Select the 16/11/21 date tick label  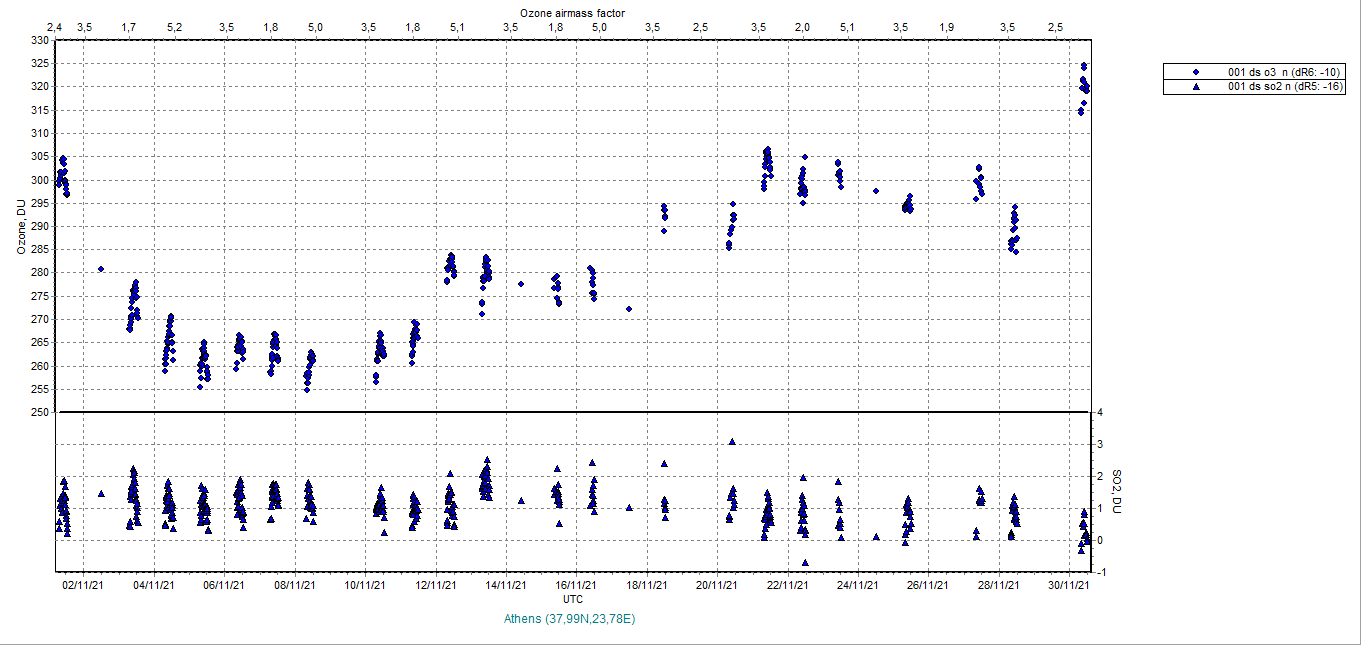[x=577, y=586]
